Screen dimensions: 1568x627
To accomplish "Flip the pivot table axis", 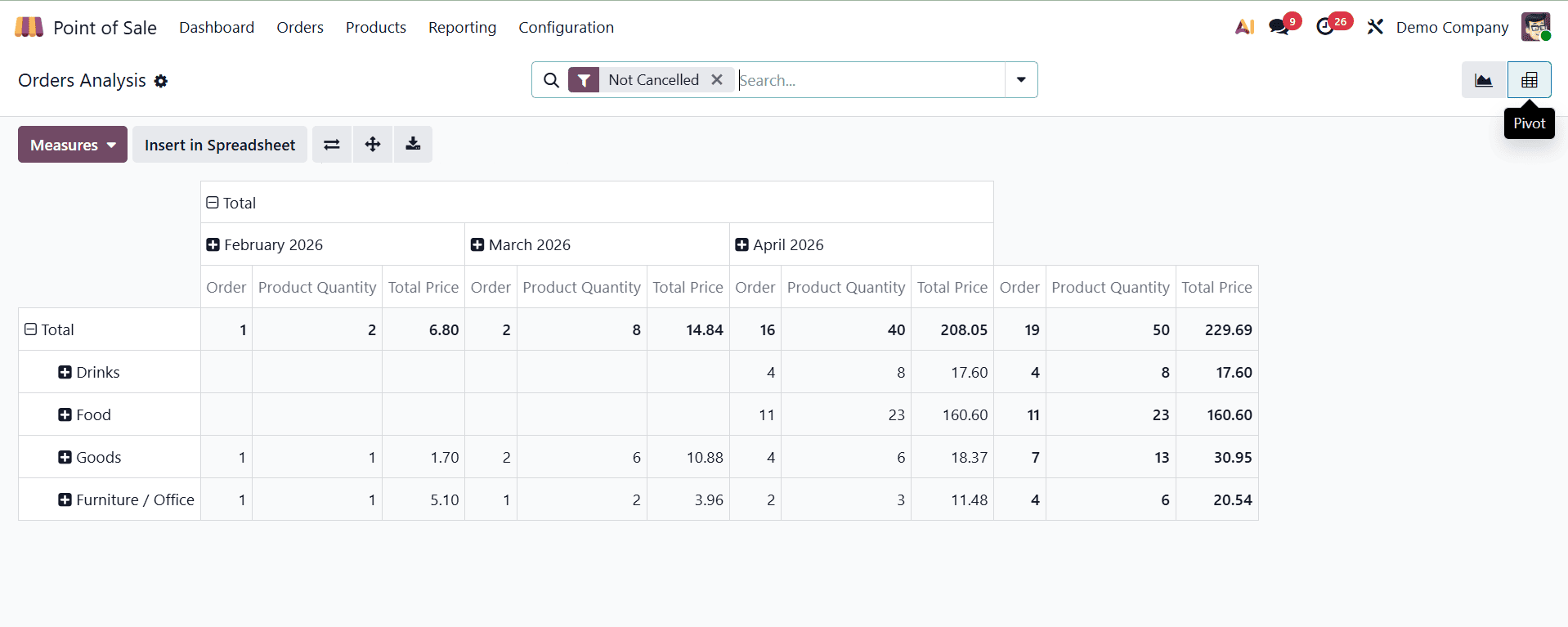I will coord(332,145).
